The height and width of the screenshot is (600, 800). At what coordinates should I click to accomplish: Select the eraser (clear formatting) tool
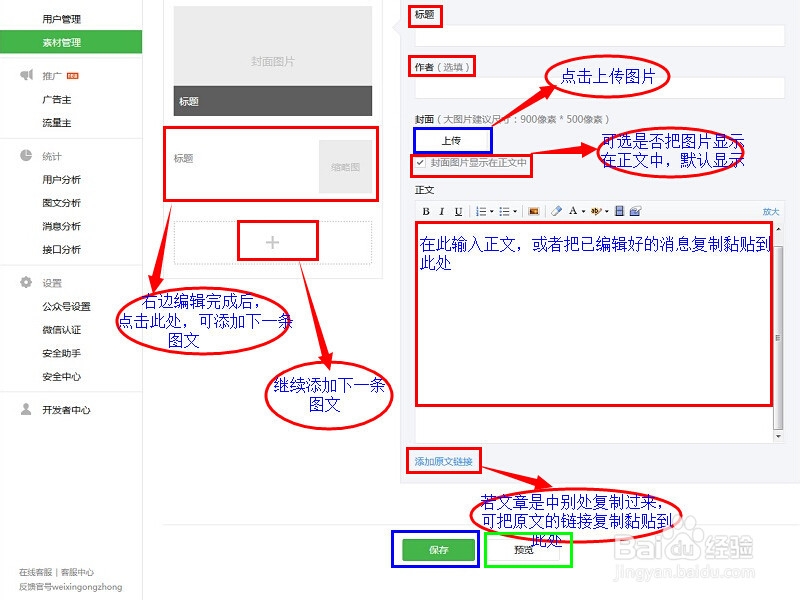click(x=557, y=211)
